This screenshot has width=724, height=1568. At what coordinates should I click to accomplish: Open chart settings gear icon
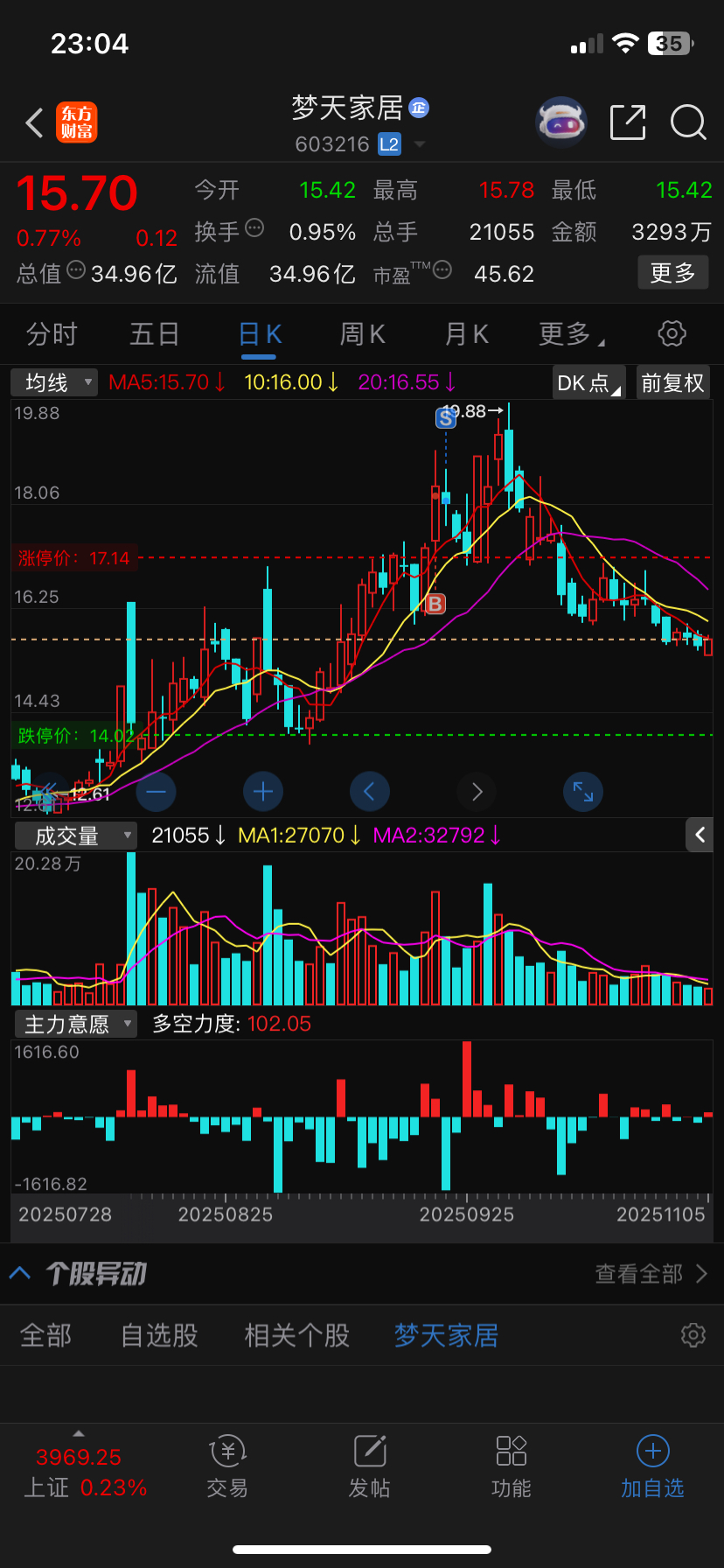(x=672, y=333)
